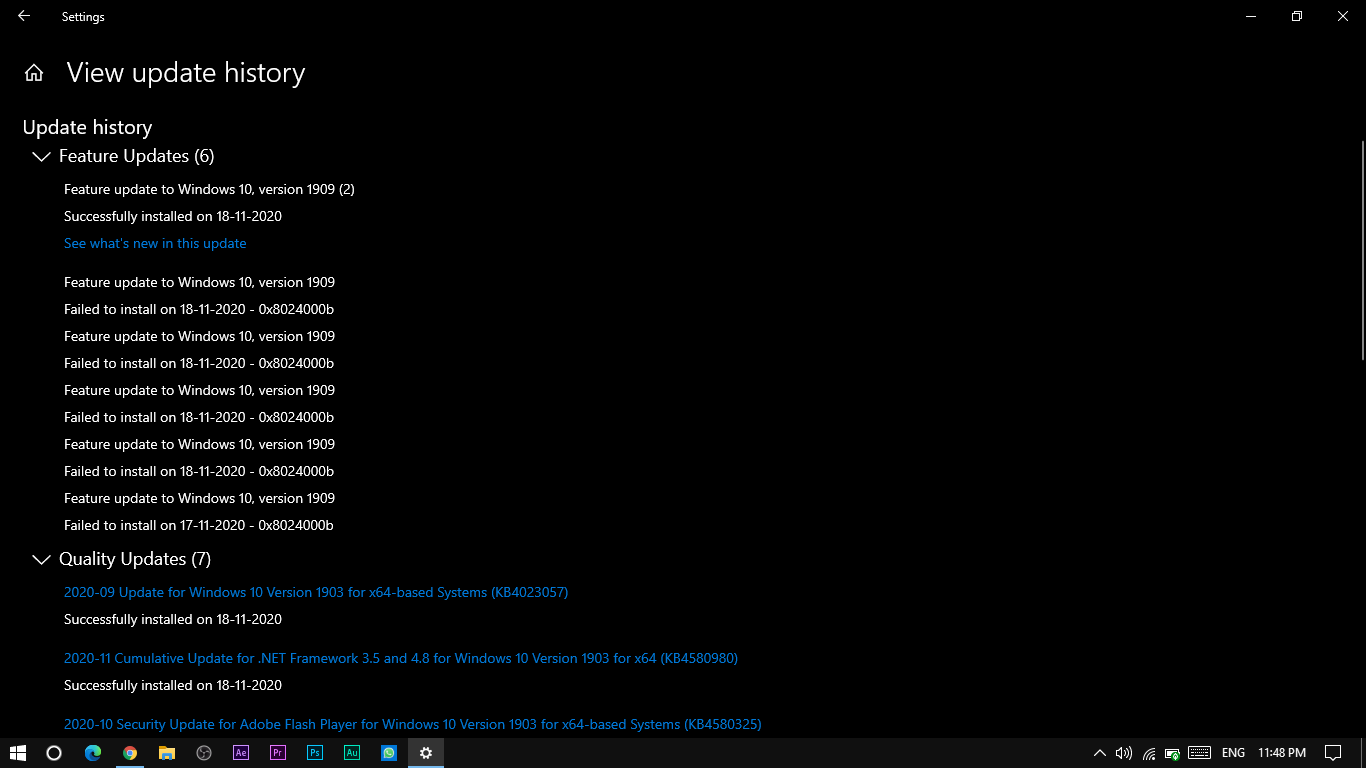Launch Adobe Audition from taskbar
Image resolution: width=1366 pixels, height=768 pixels.
352,753
